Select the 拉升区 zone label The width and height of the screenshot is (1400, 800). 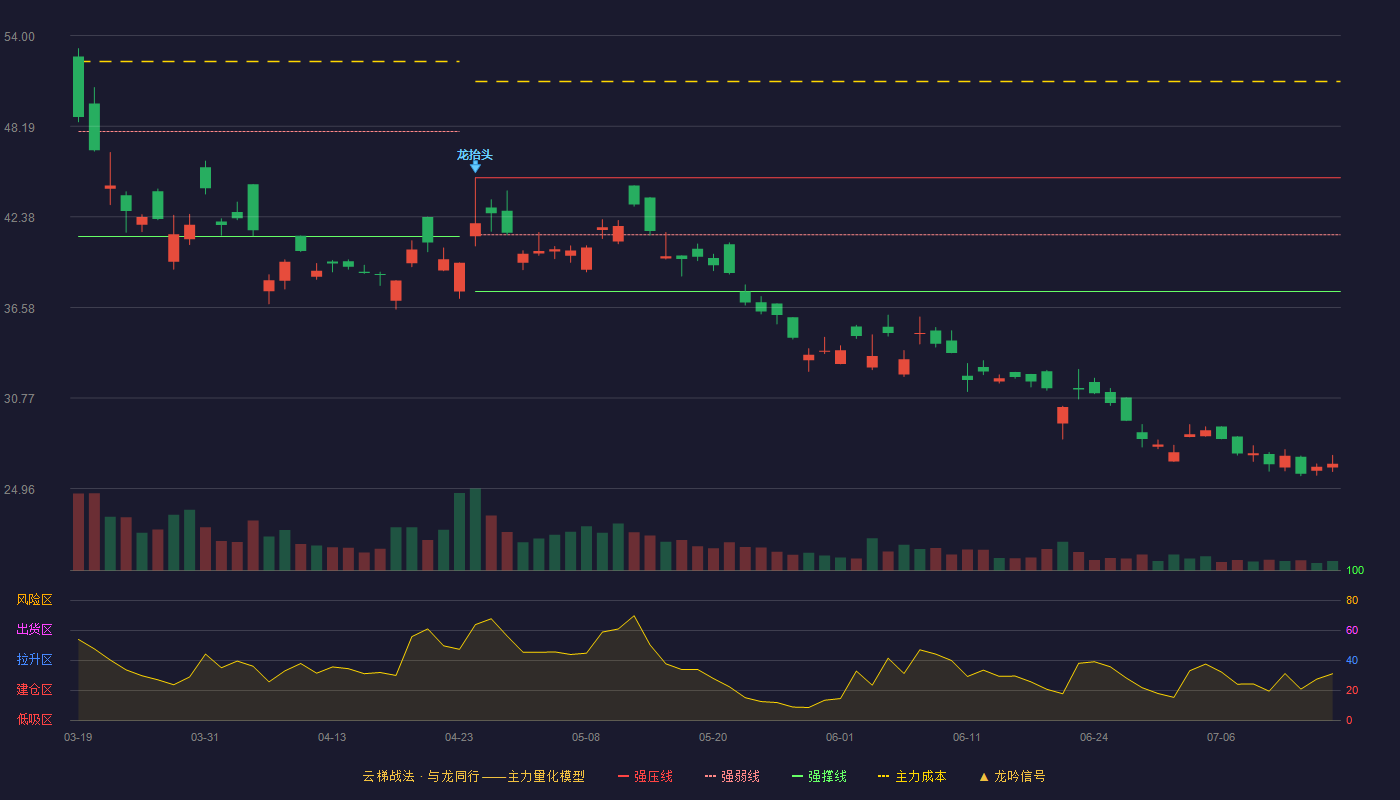[34, 660]
